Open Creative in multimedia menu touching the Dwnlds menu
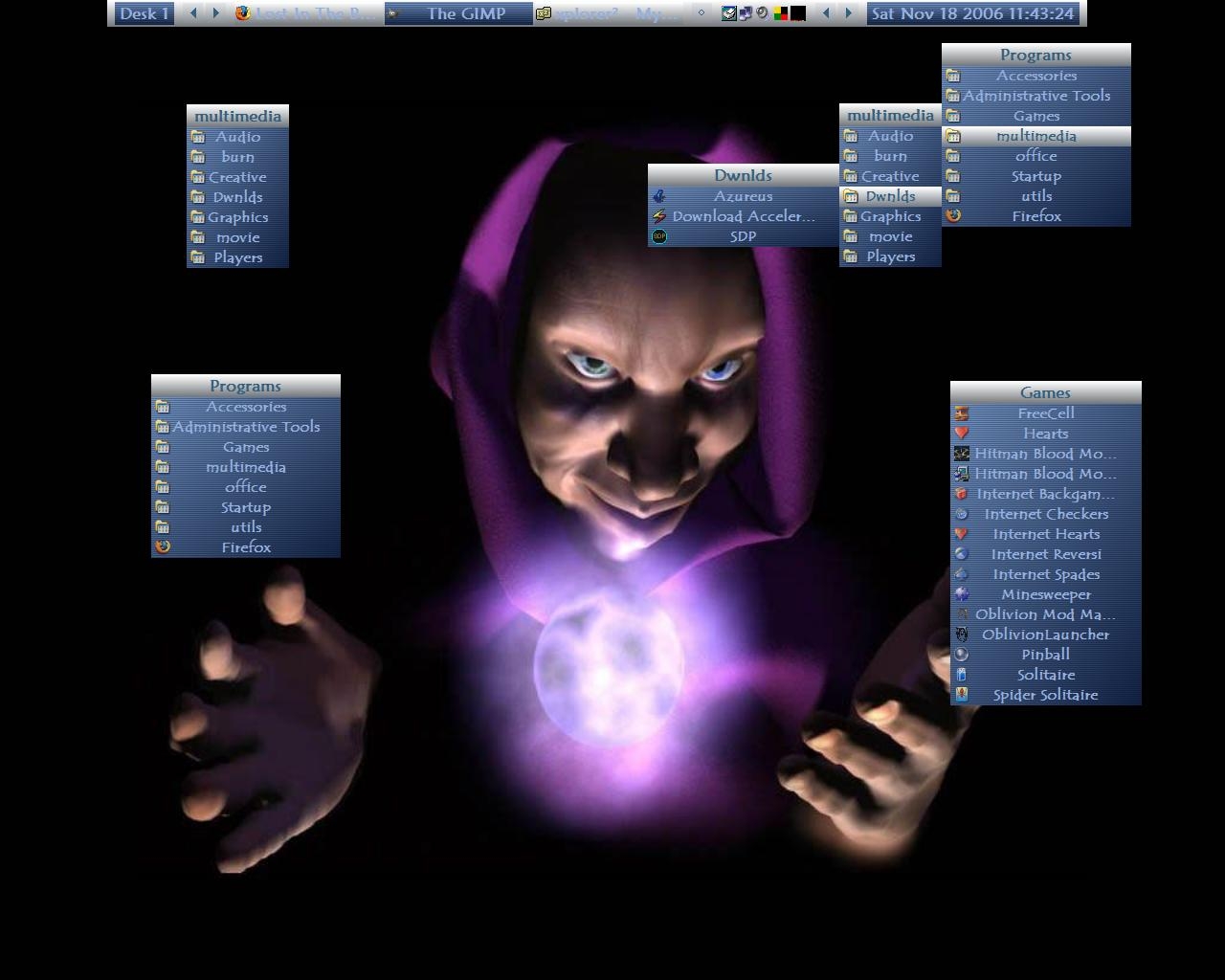The width and height of the screenshot is (1225, 980). point(890,176)
